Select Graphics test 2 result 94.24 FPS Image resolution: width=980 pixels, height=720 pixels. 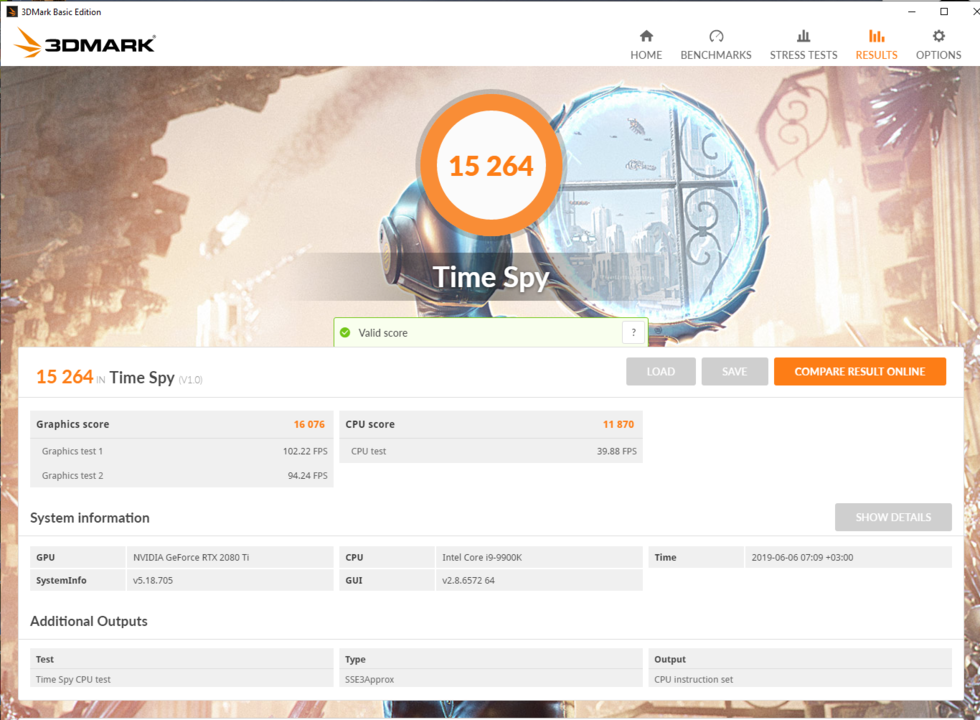coord(308,476)
